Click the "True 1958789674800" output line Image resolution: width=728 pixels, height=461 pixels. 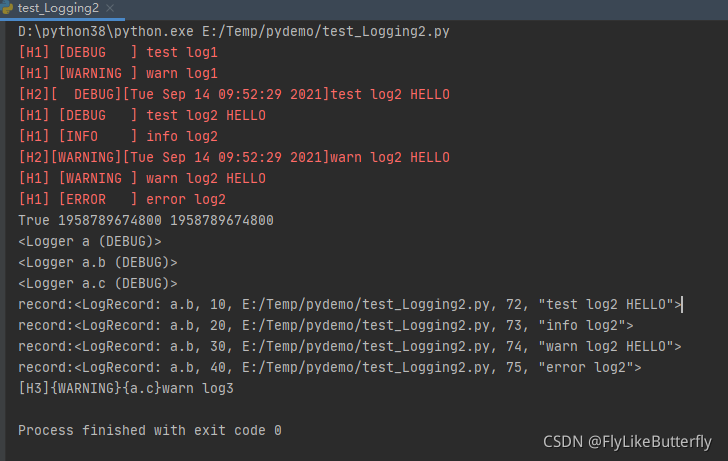pyautogui.click(x=146, y=220)
